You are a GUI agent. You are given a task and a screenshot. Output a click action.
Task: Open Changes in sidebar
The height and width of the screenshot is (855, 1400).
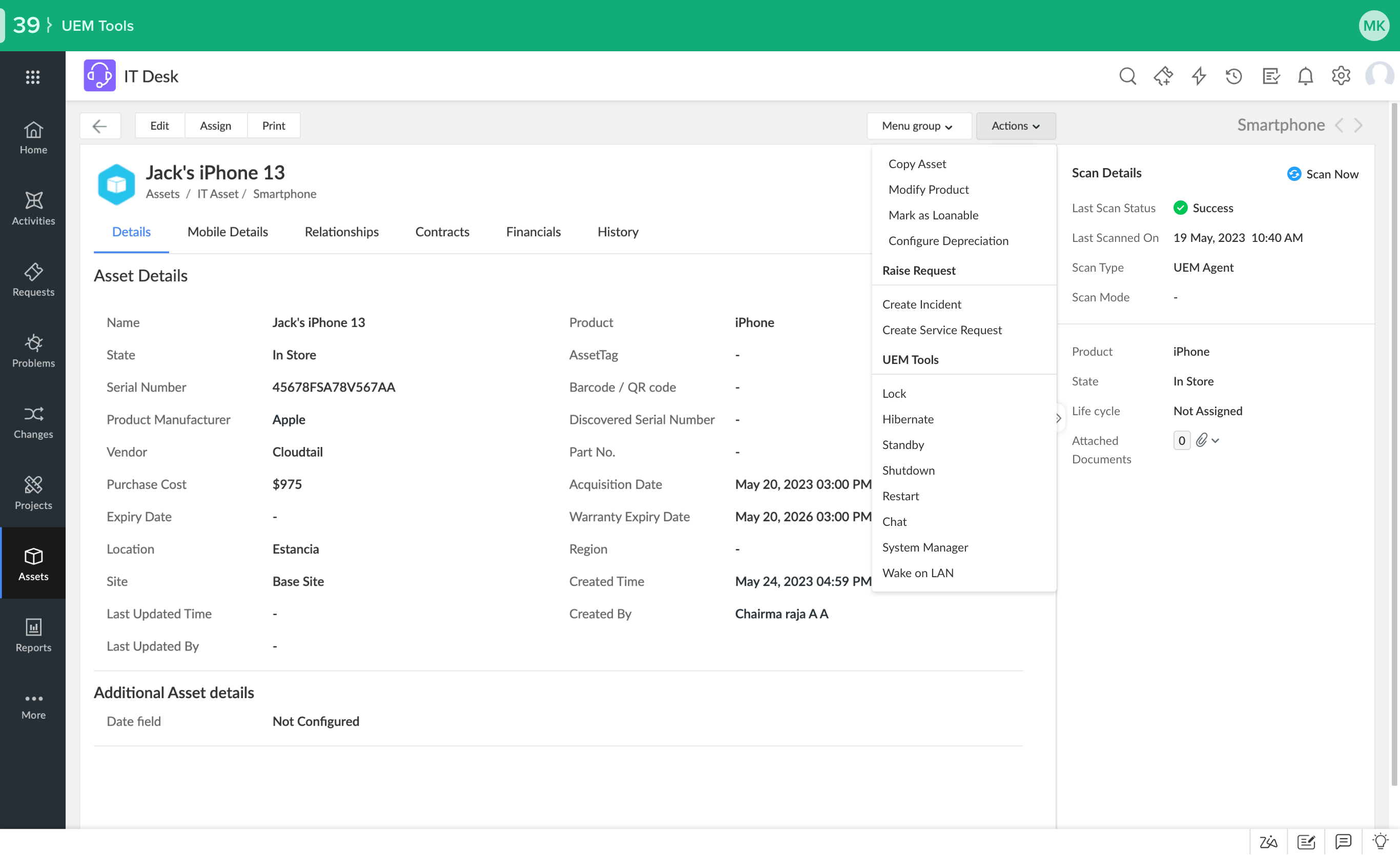tap(33, 422)
